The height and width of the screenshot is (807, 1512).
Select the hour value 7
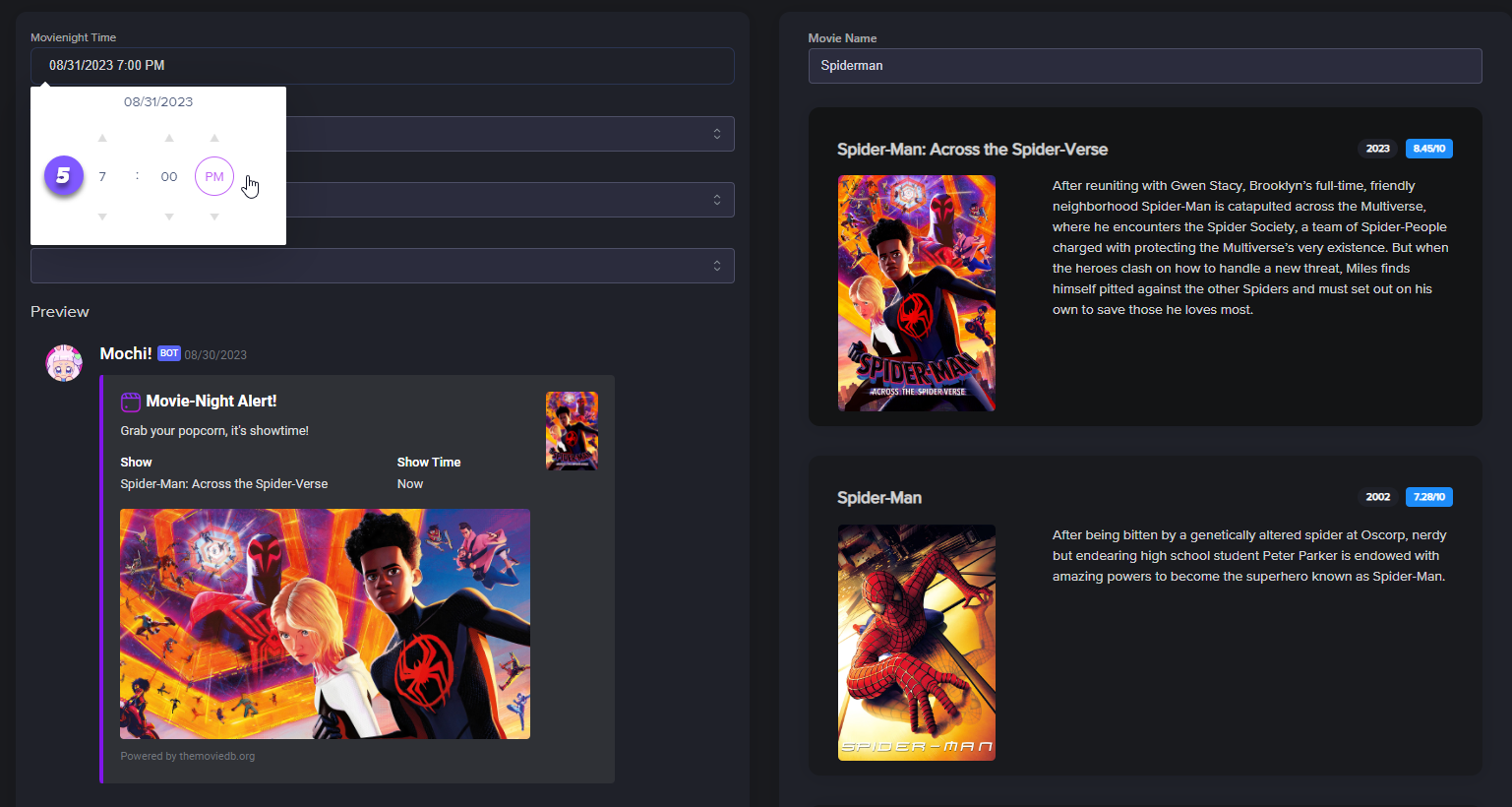click(102, 177)
